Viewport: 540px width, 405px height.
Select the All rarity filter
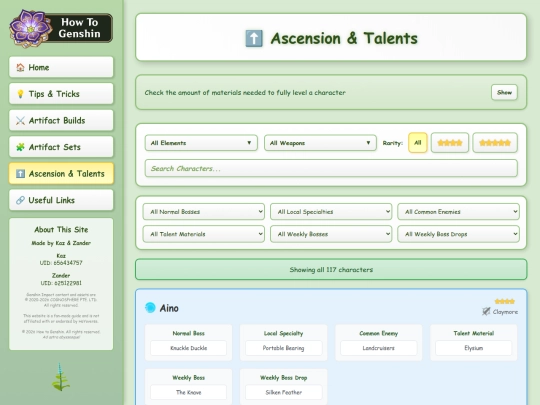(417, 143)
